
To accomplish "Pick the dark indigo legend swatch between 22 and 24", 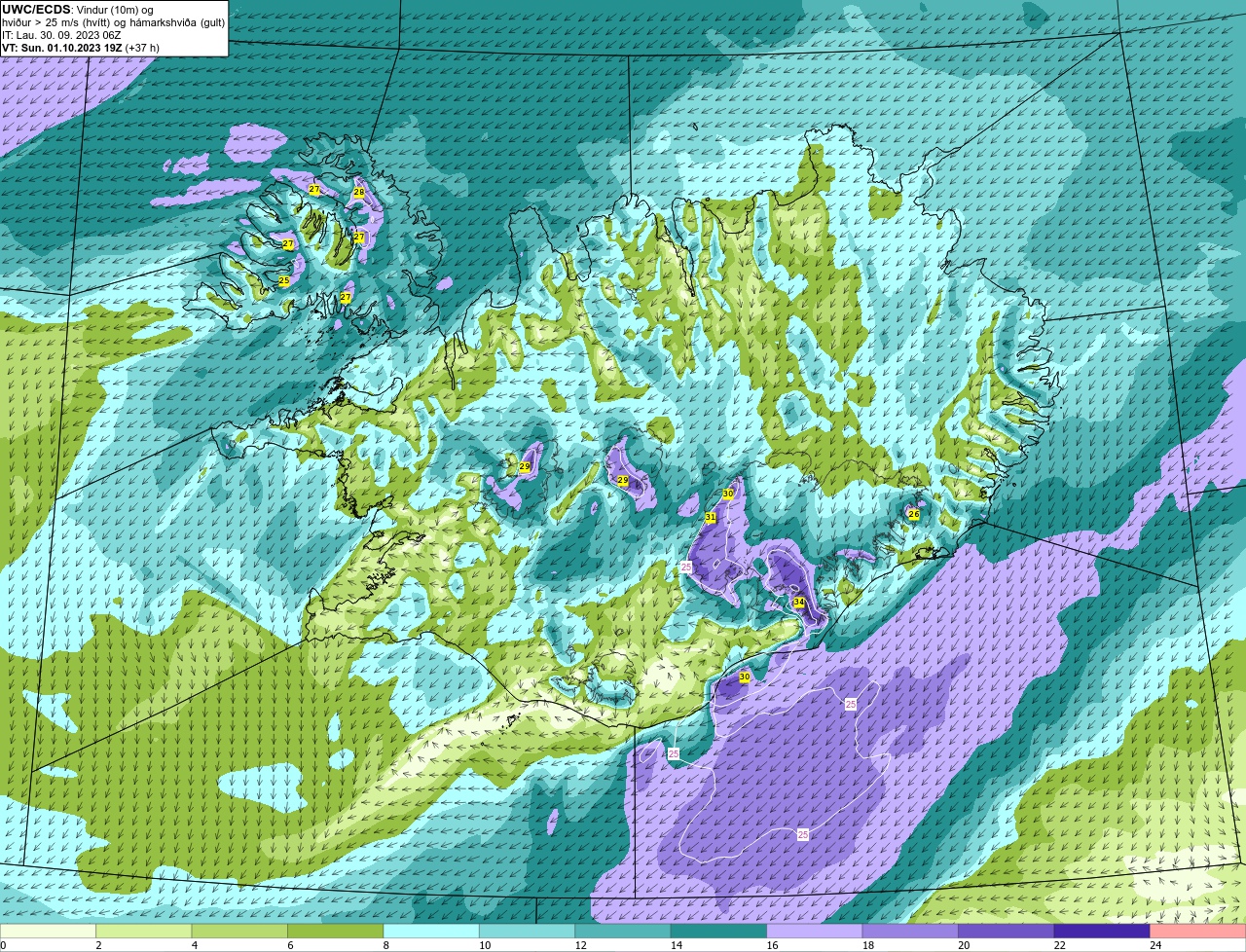I will 1102,931.
